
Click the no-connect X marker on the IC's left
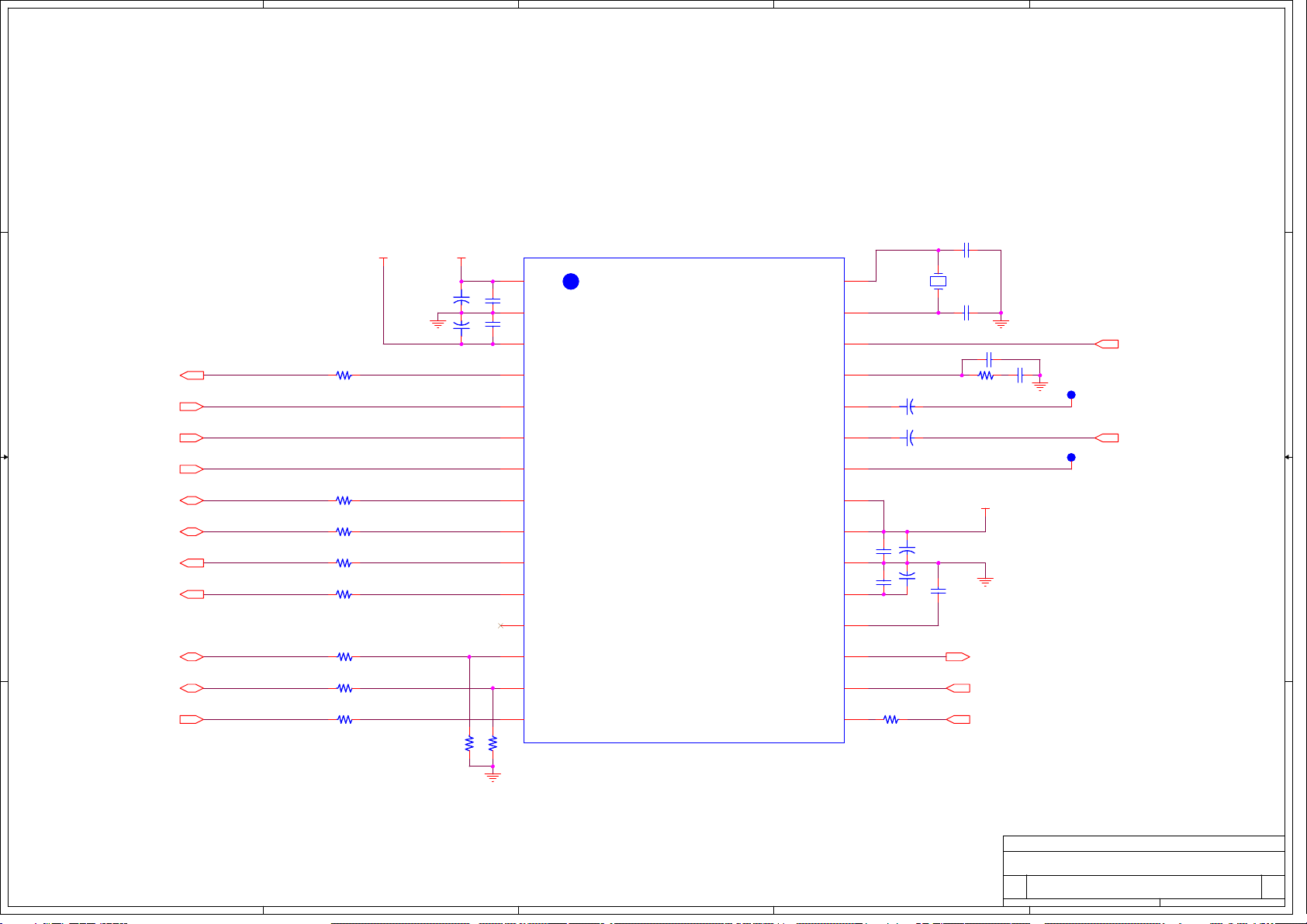500,625
